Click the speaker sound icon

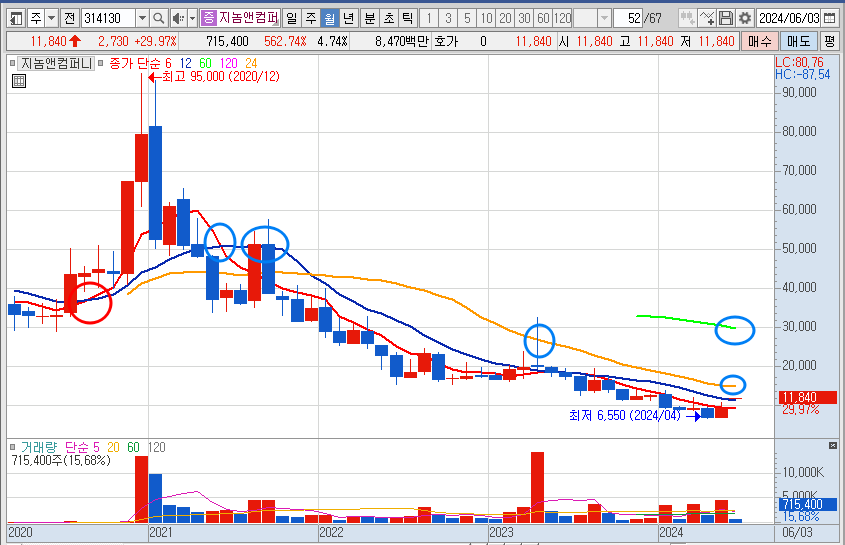(x=178, y=18)
